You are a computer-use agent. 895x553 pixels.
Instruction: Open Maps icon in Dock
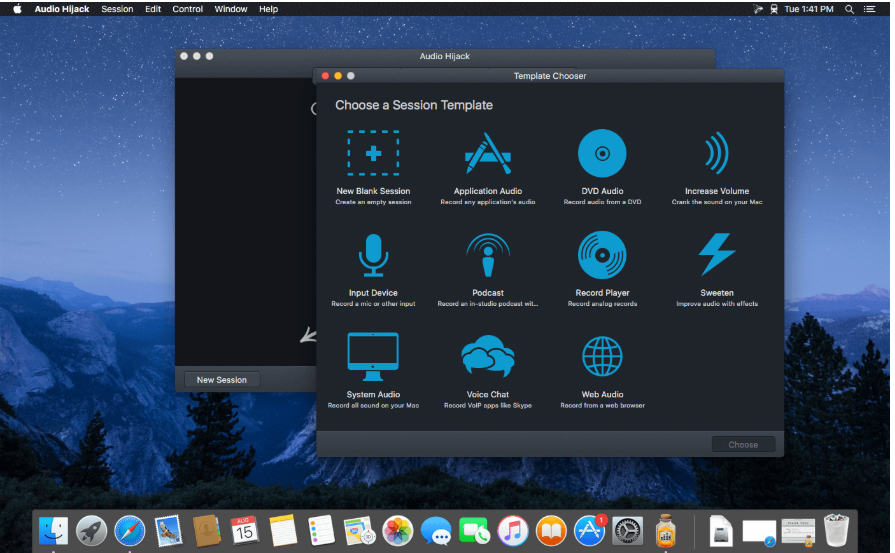point(359,531)
